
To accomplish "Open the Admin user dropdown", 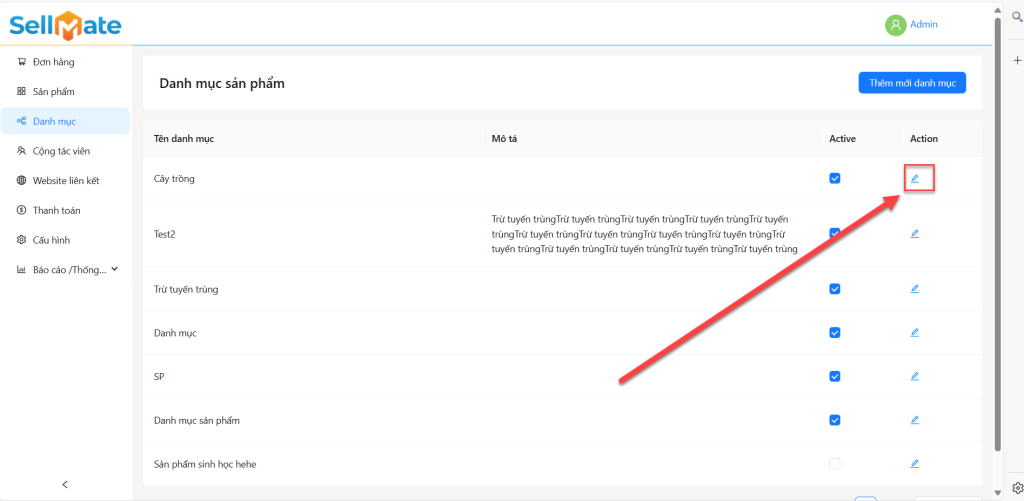I will click(923, 25).
